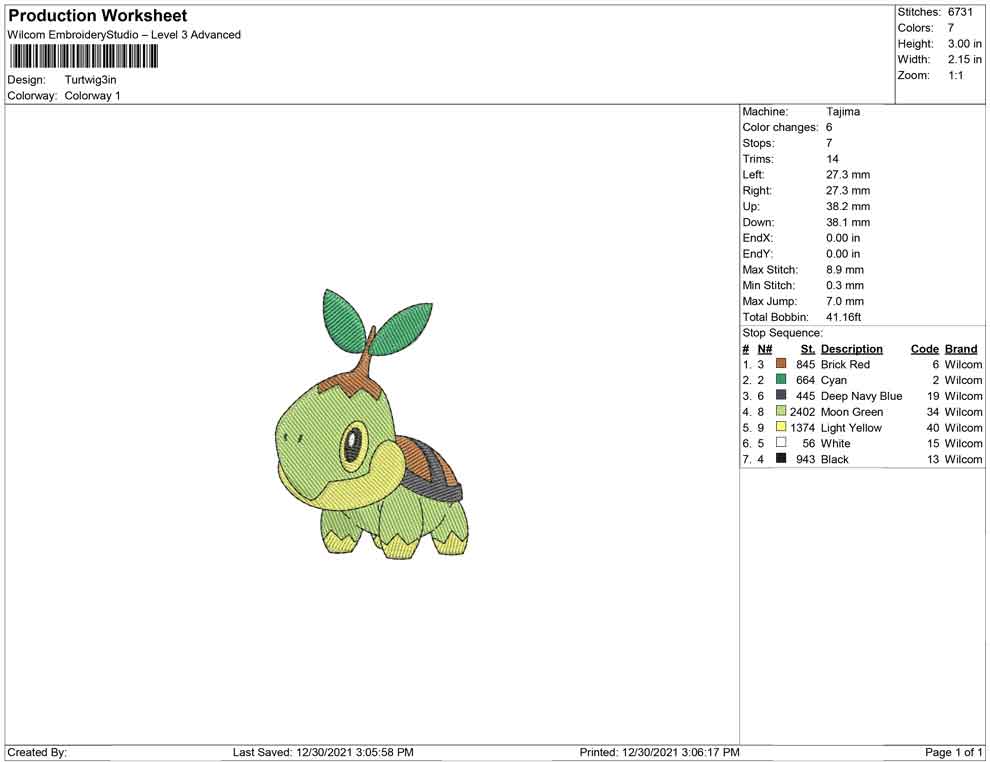990x762 pixels.
Task: Click the 'Page 1 of 1' footer text
Action: coord(953,752)
